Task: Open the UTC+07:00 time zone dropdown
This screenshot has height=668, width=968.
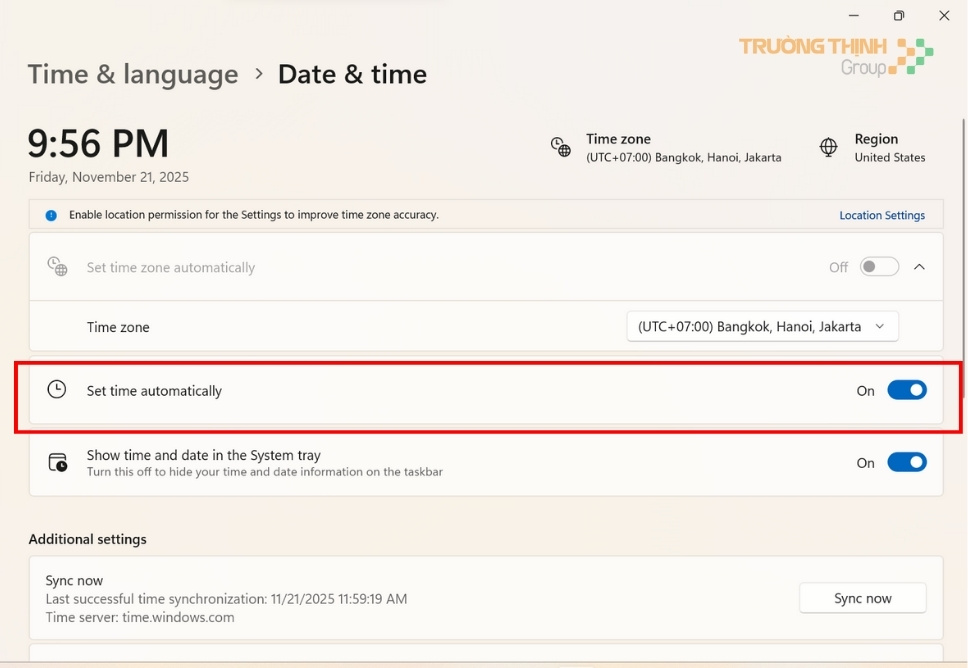Action: (x=762, y=326)
